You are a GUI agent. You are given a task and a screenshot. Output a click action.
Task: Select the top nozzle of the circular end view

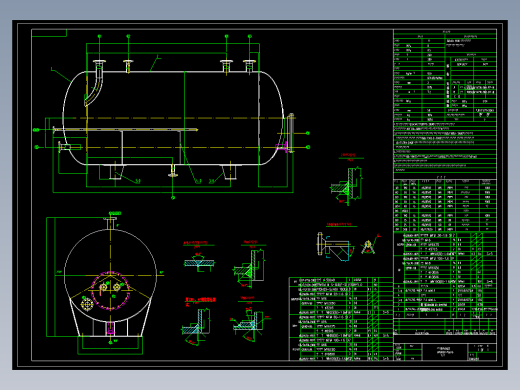coord(110,223)
